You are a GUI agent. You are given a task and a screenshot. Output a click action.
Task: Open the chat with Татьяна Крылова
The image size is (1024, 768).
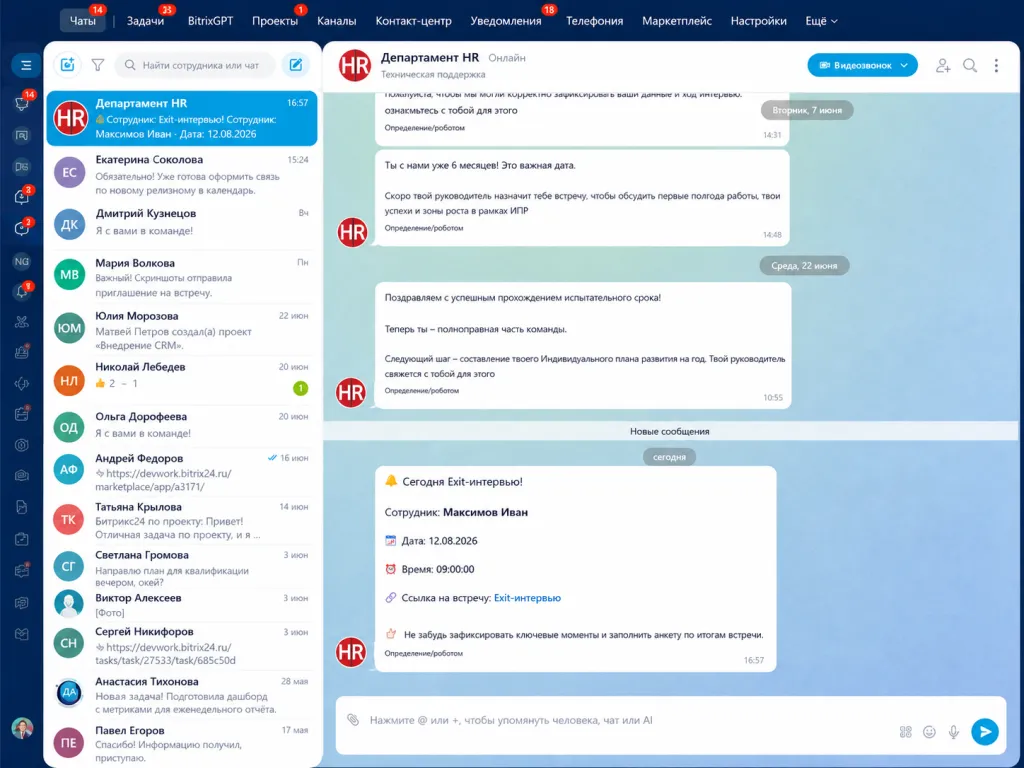[182, 520]
